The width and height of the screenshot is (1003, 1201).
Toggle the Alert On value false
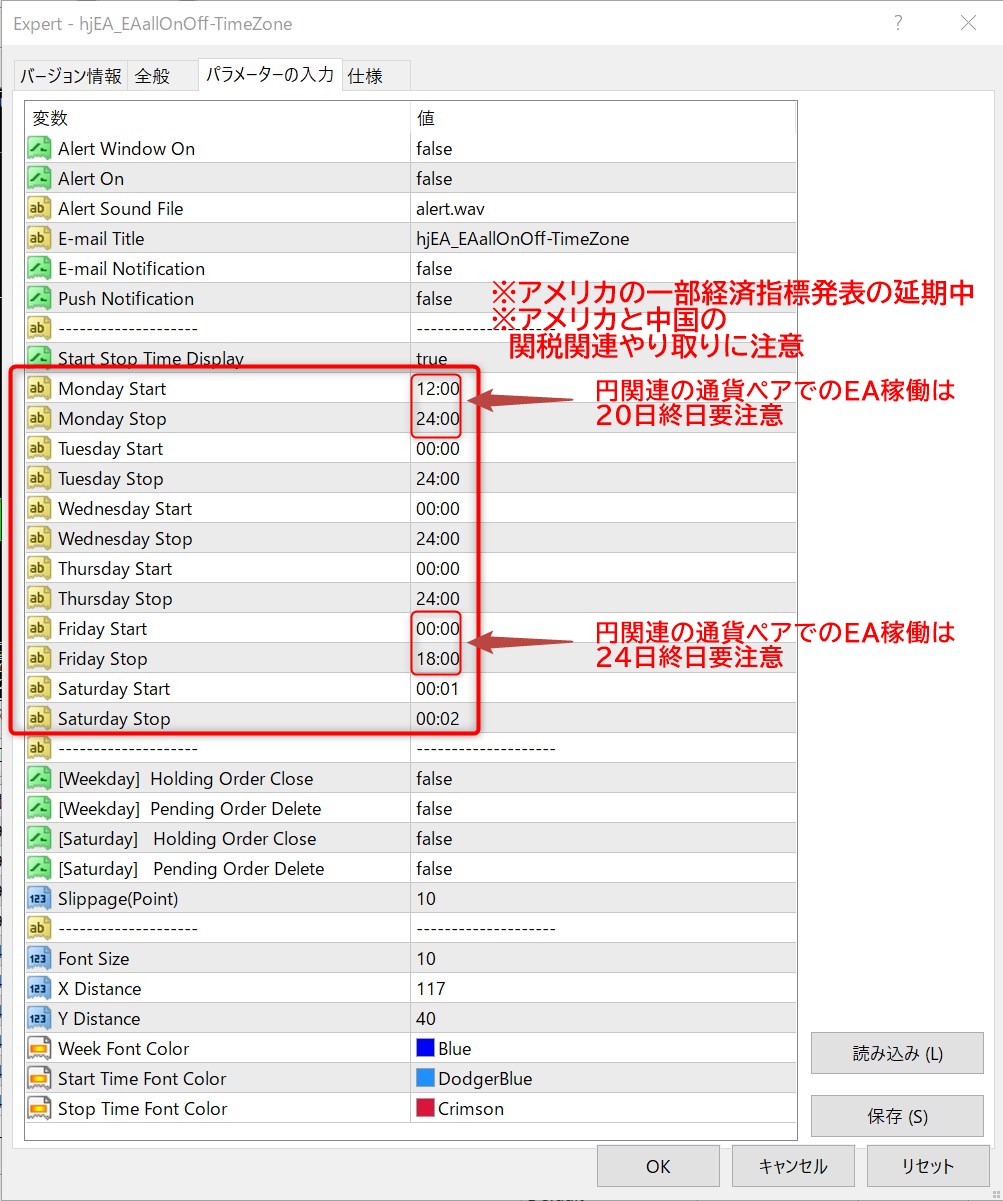(x=434, y=179)
